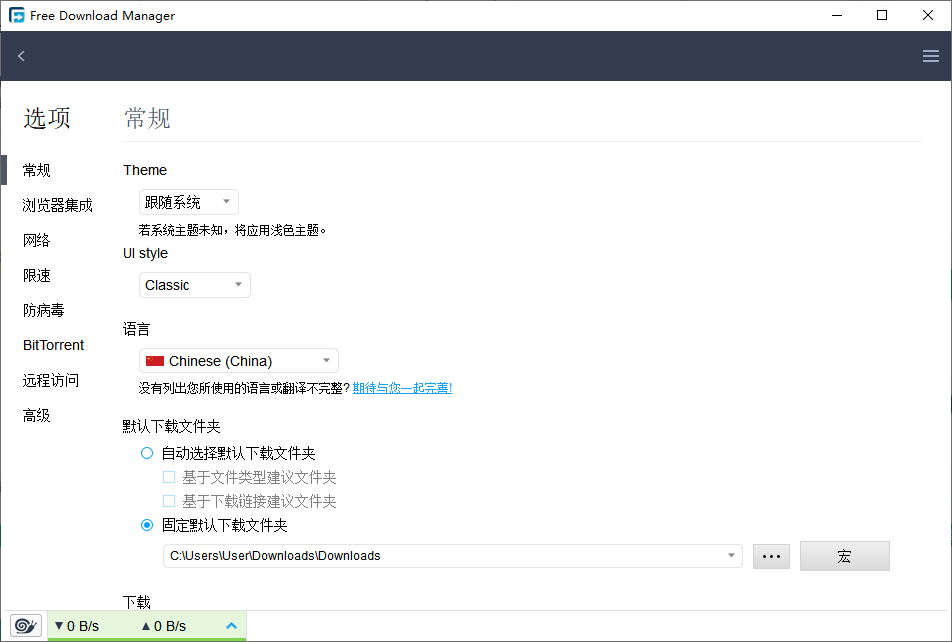952x642 pixels.
Task: Check 基于下载链接建议文件夹 checkbox
Action: point(169,501)
